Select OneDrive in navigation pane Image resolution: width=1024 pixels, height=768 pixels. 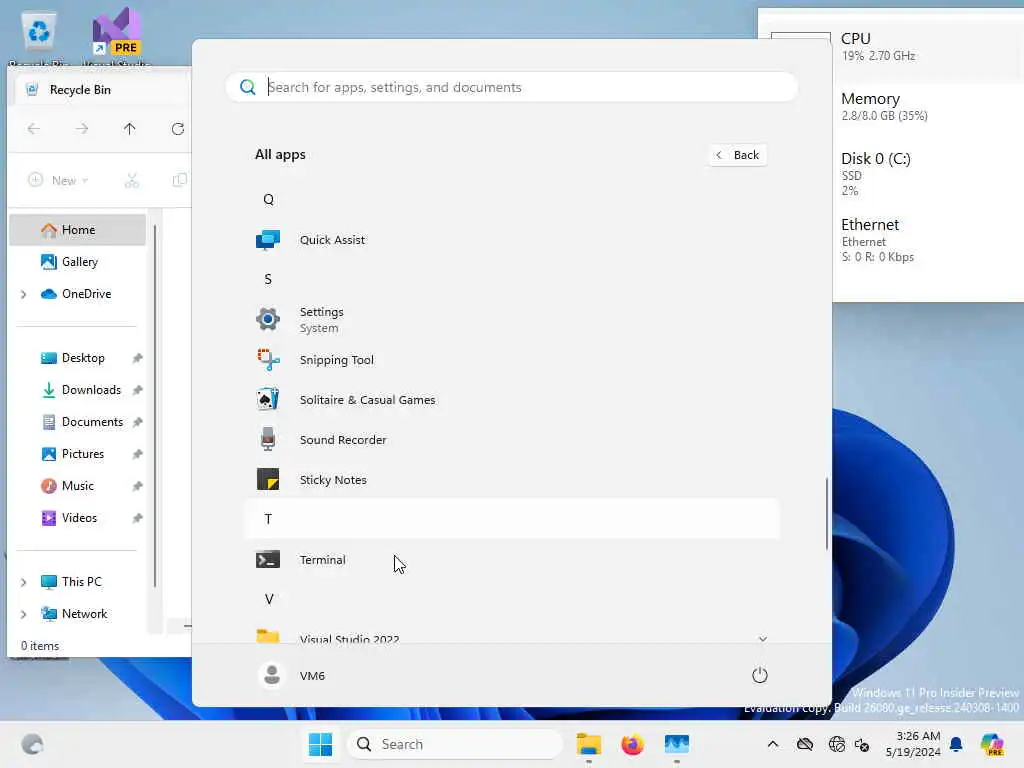pyautogui.click(x=86, y=294)
